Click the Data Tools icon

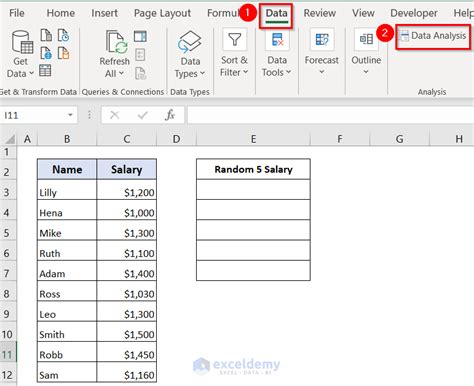tap(277, 40)
